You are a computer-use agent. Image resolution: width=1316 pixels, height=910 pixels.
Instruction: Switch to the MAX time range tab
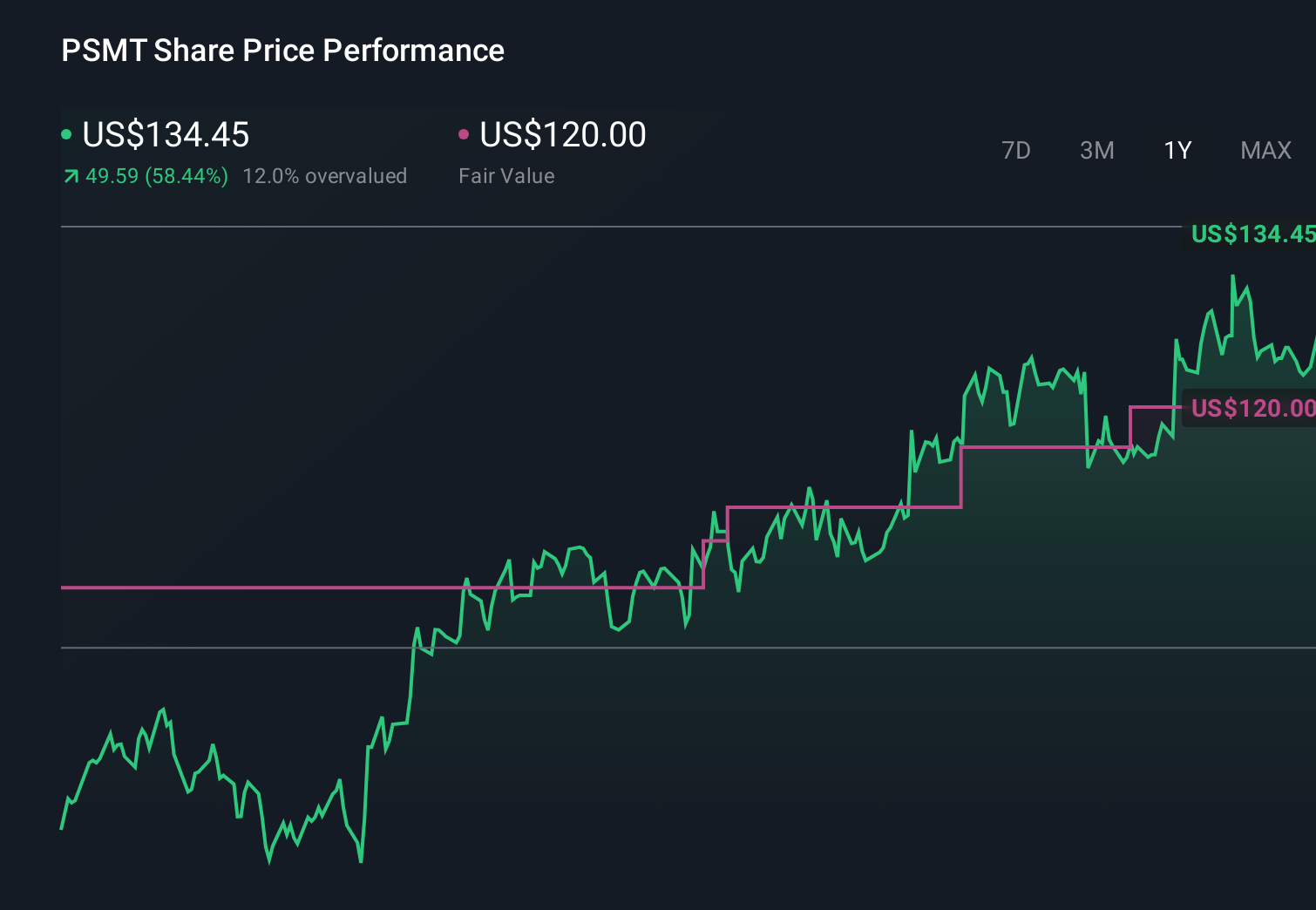tap(1265, 150)
